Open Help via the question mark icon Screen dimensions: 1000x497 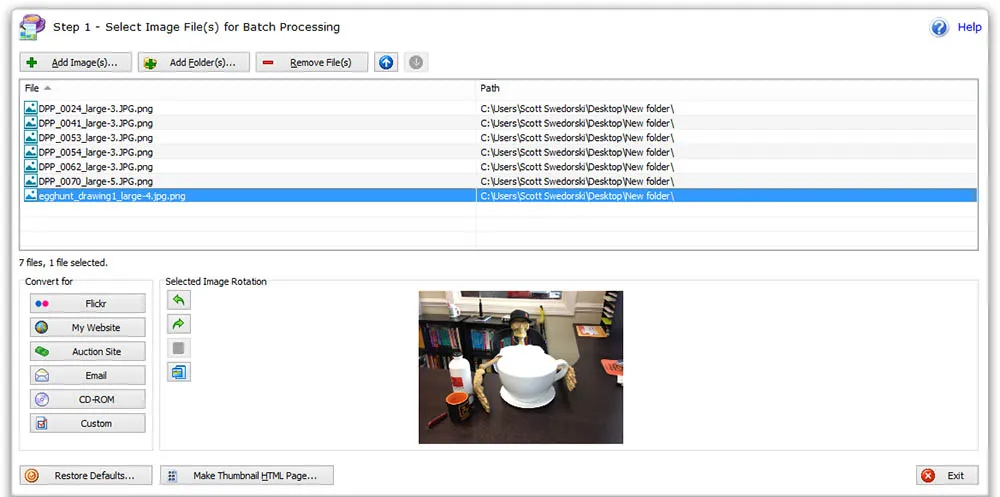click(939, 27)
